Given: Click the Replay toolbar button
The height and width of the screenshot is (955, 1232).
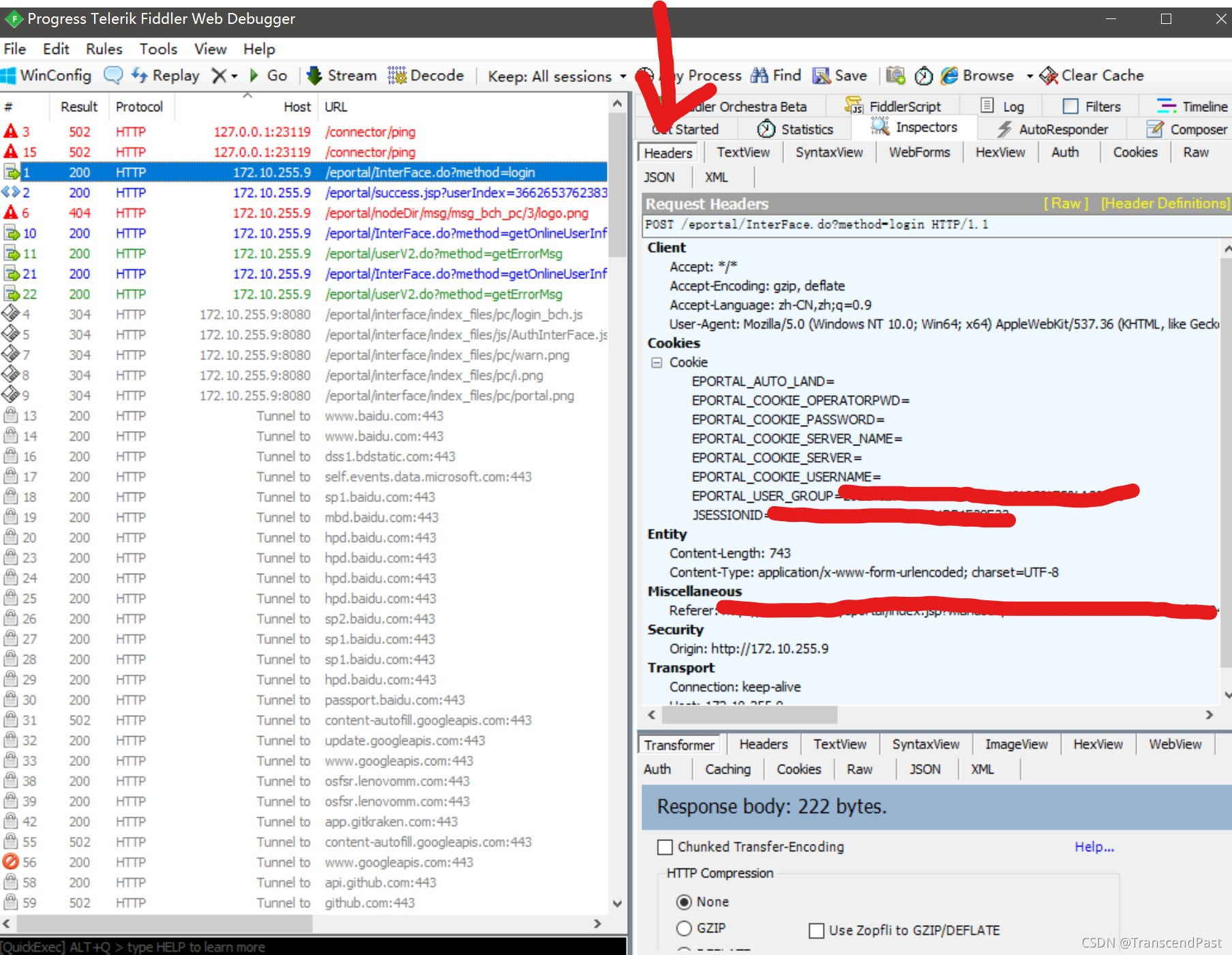Looking at the screenshot, I should tap(166, 75).
